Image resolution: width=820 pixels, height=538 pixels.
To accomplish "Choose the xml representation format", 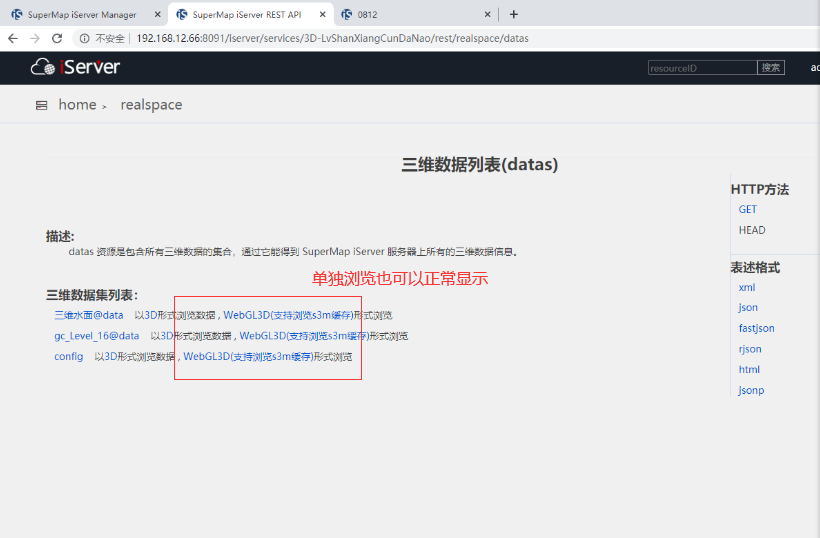I will [x=747, y=288].
